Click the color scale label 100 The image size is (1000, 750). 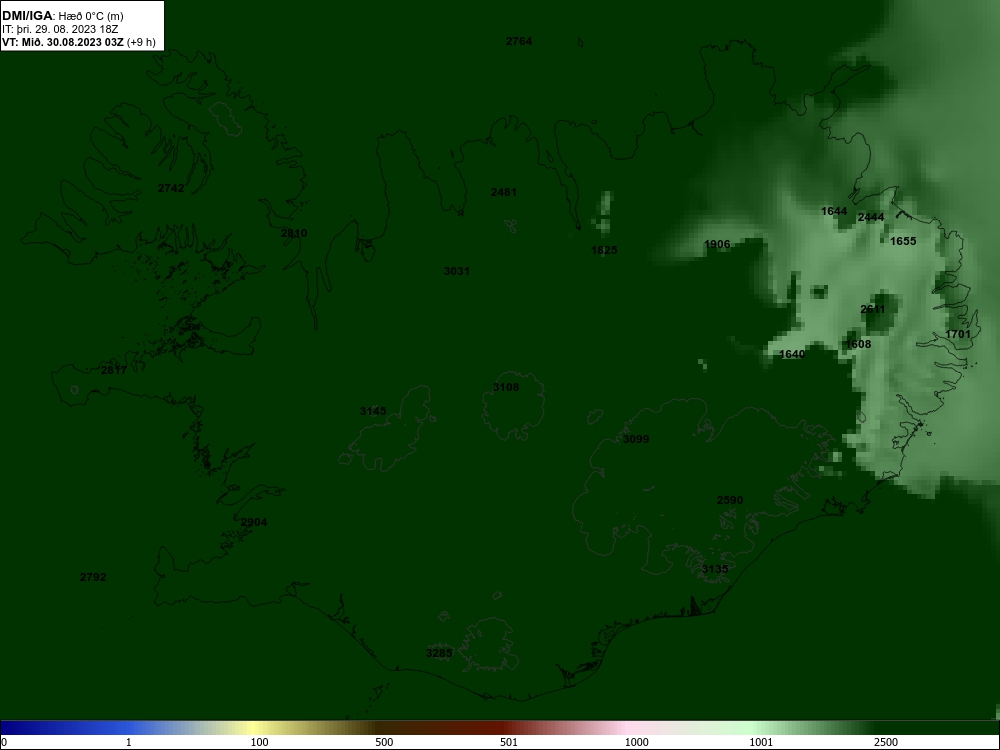point(260,742)
